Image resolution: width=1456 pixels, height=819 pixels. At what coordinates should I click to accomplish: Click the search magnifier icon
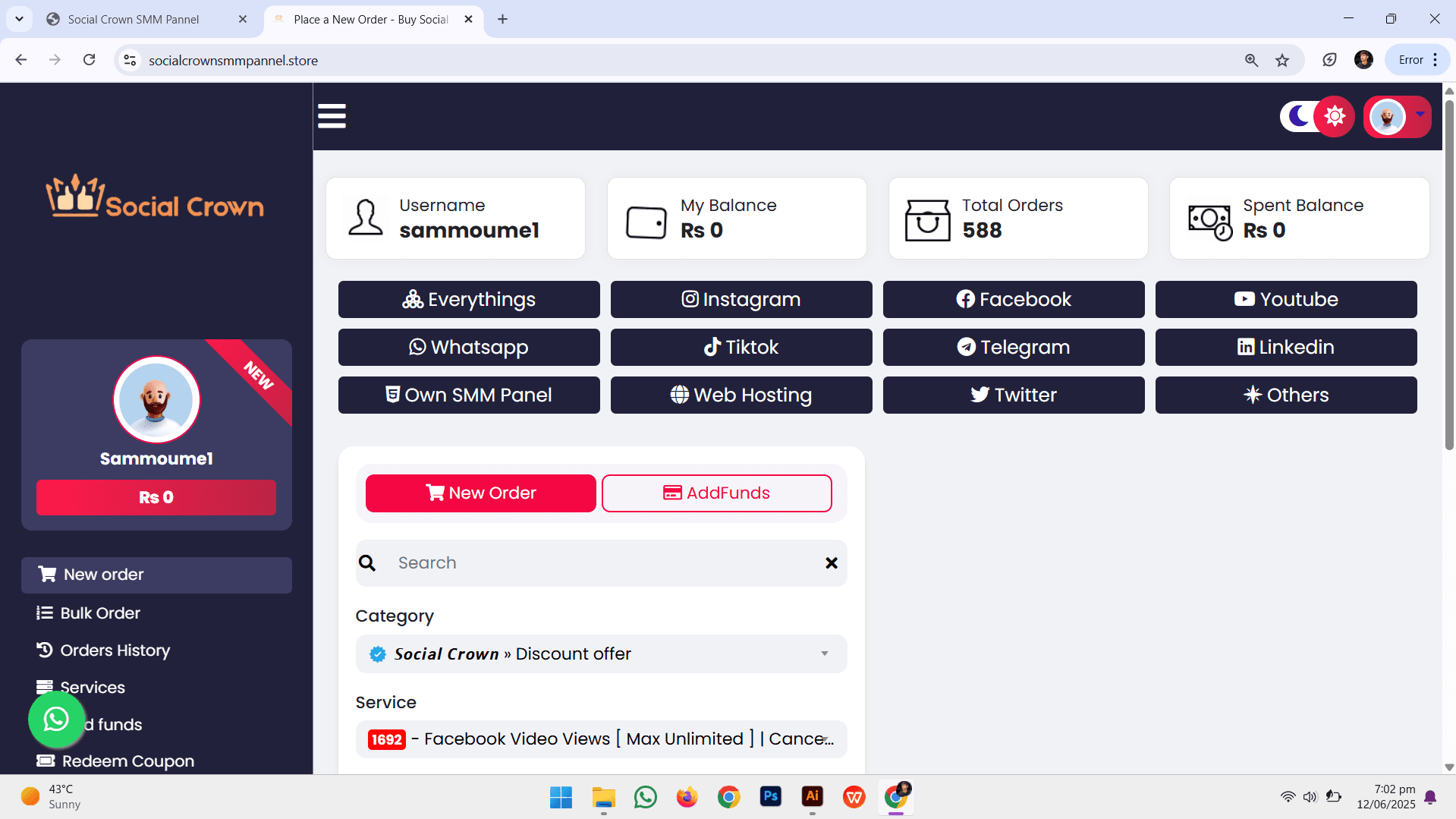(367, 563)
